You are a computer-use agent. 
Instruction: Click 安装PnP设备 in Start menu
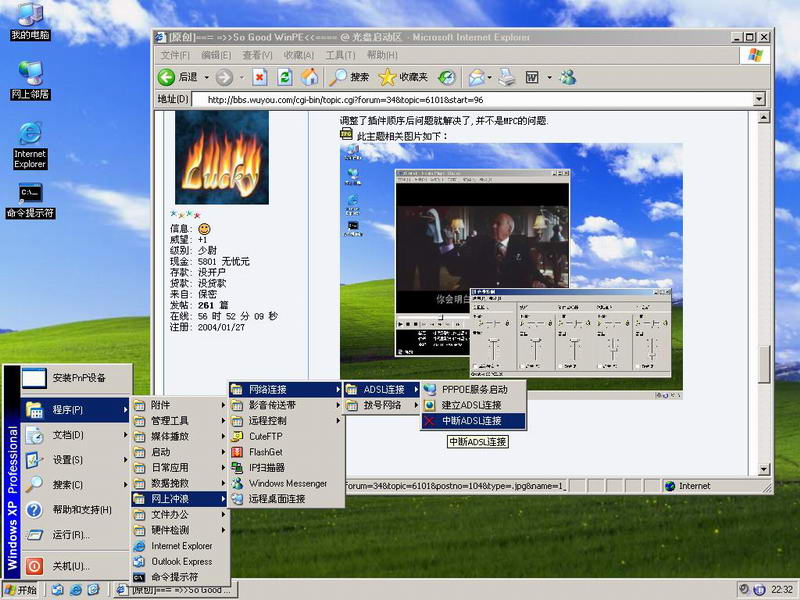75,378
